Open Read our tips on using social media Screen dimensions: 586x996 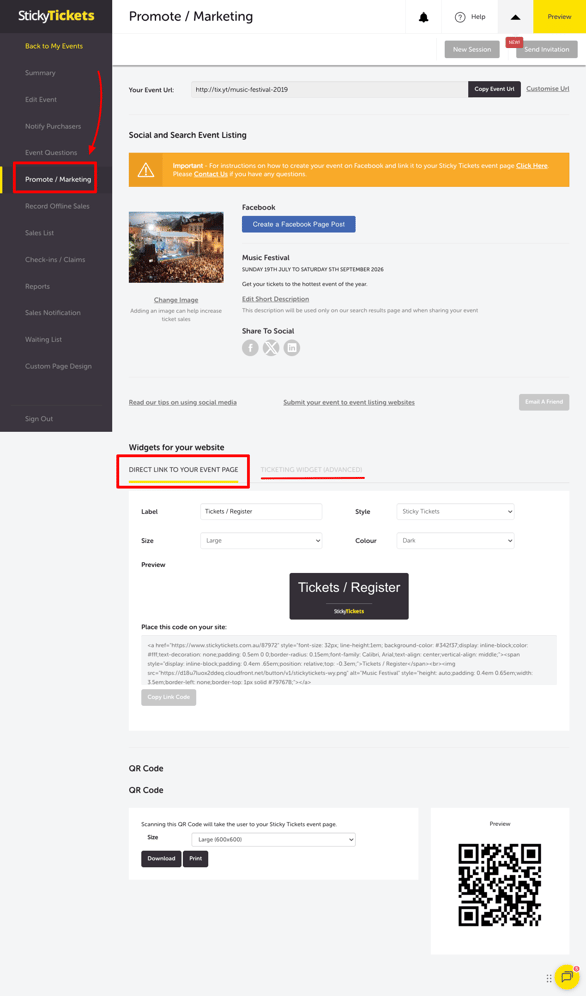183,403
